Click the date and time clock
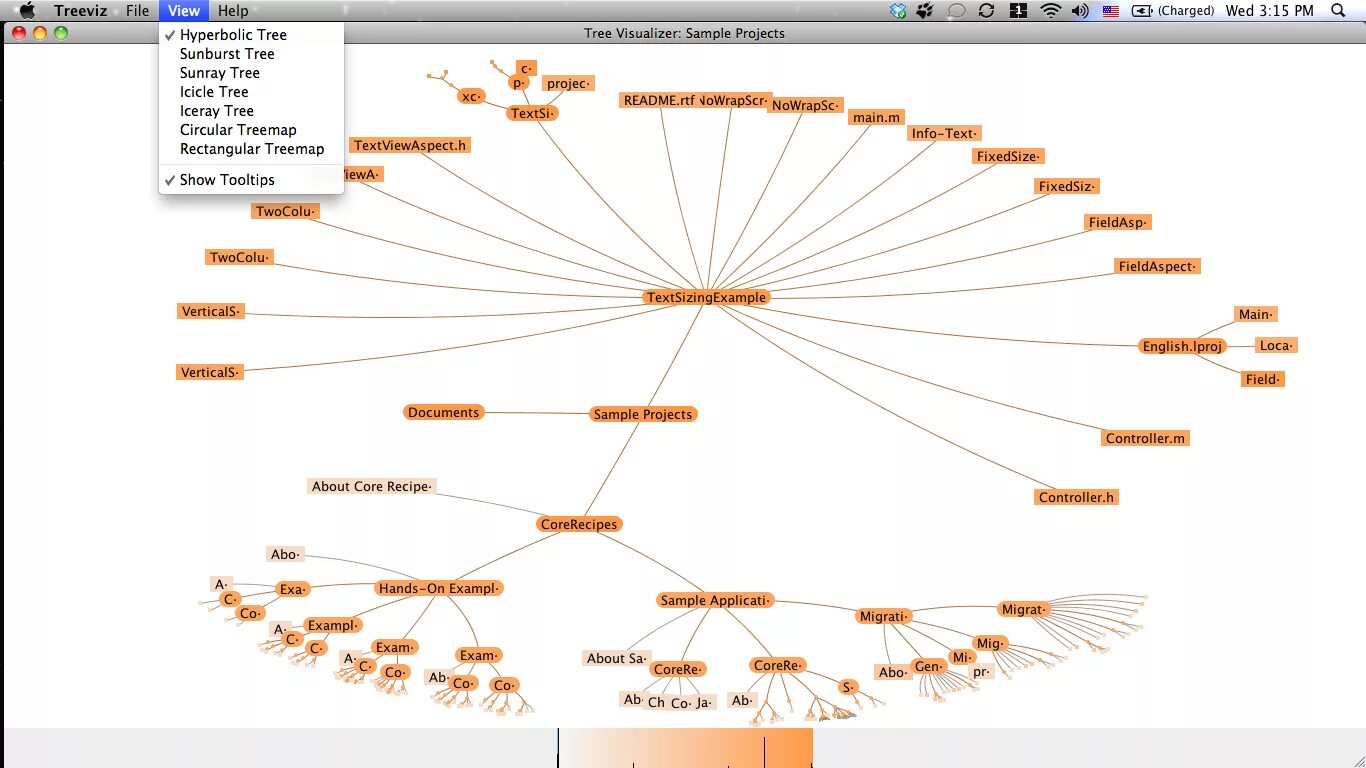The image size is (1366, 768). tap(1270, 11)
